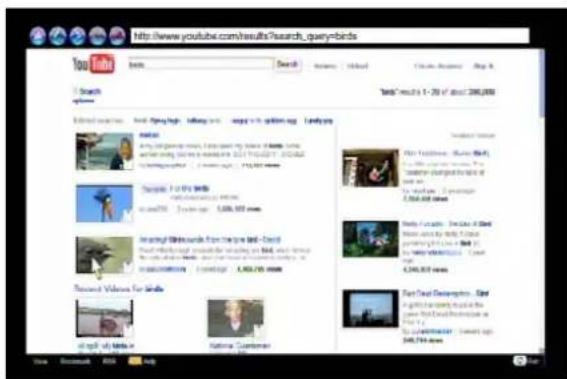This screenshot has height=379, width=567.
Task: Click the fourth round browser toolbar icon
Action: click(x=97, y=36)
